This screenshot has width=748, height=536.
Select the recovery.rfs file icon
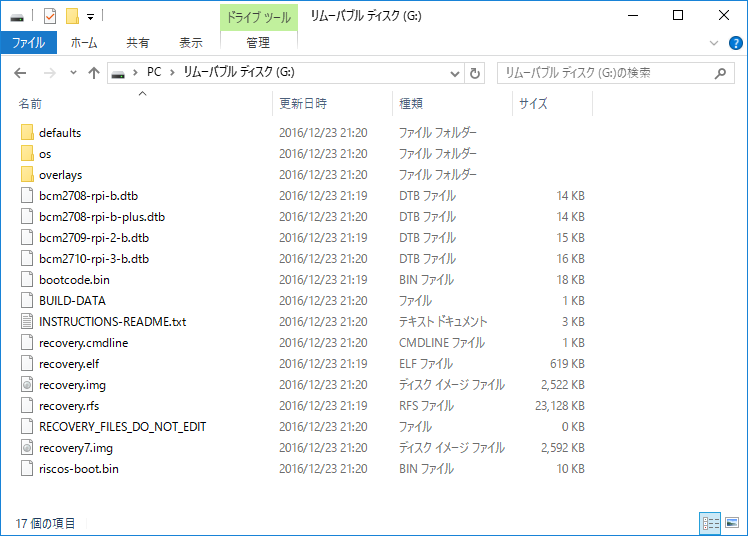coord(27,405)
